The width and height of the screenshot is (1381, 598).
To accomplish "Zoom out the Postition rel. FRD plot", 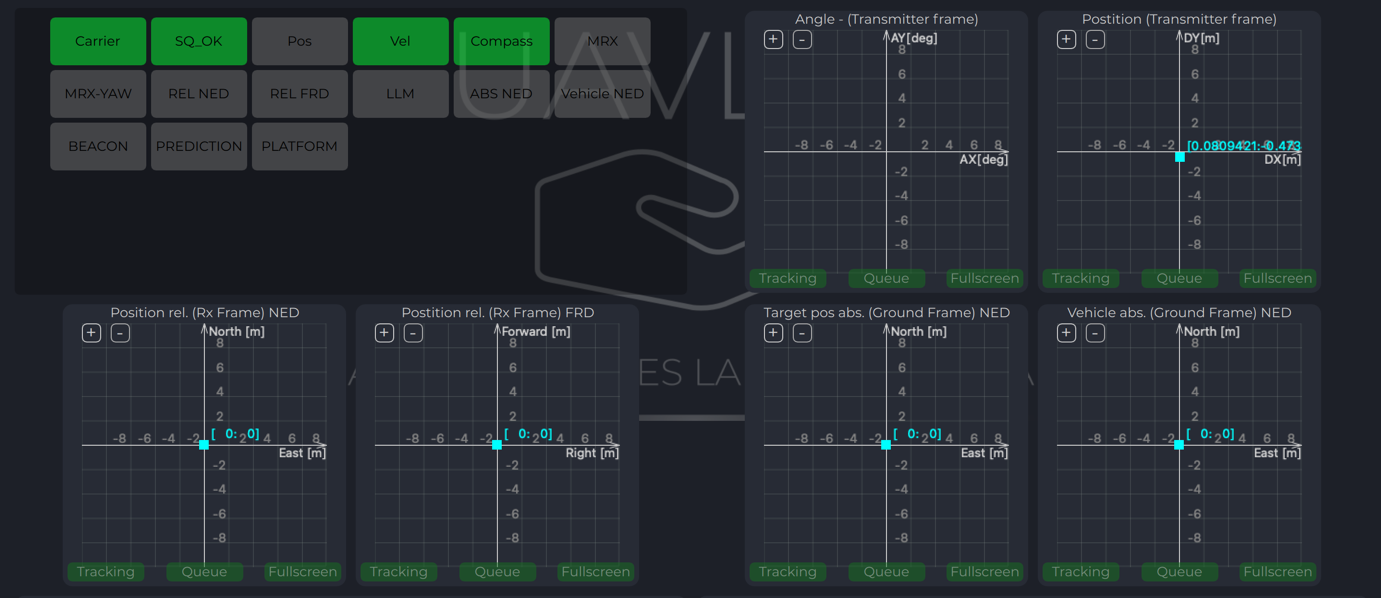I will point(413,332).
